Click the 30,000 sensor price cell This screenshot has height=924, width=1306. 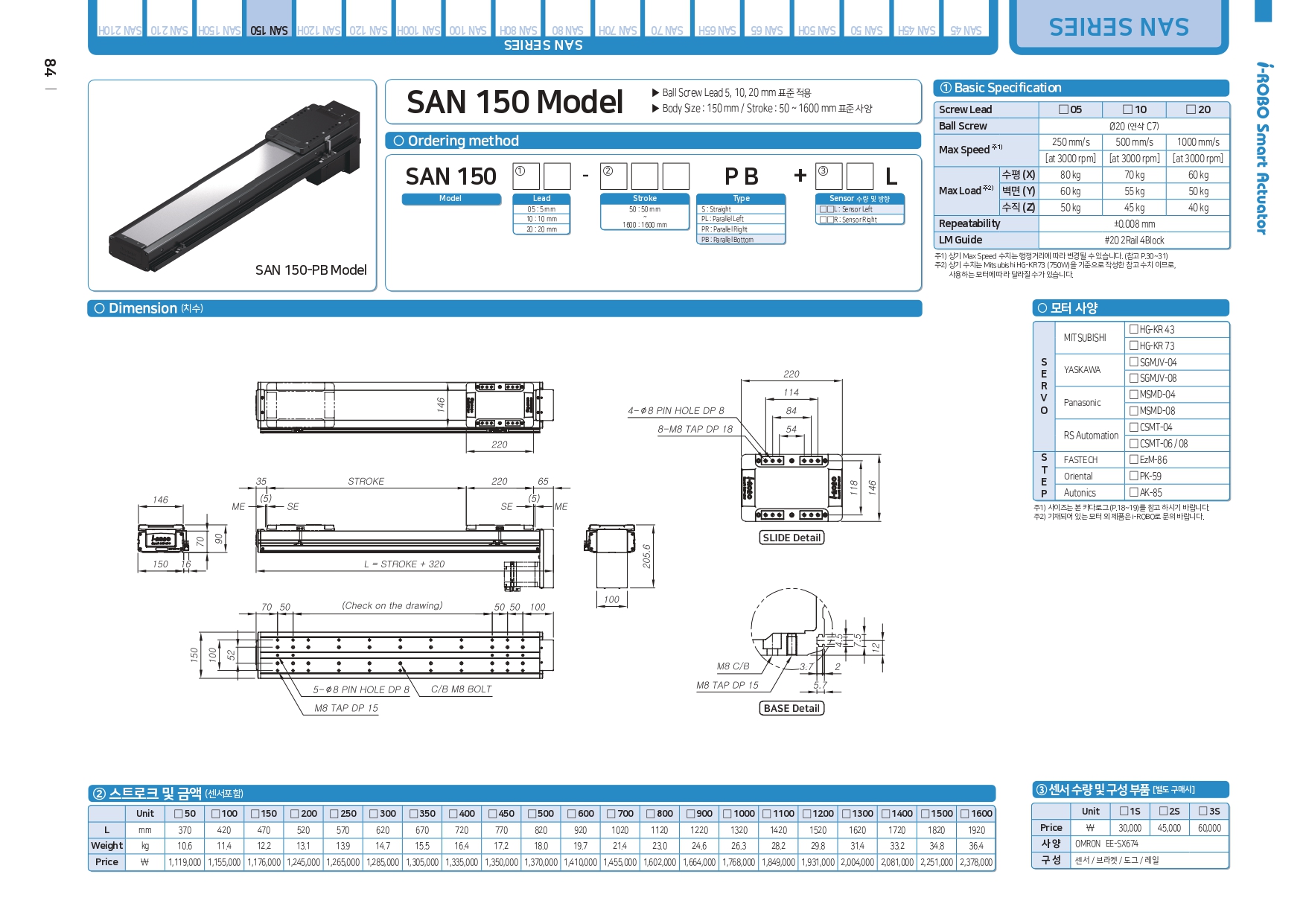pyautogui.click(x=1130, y=828)
